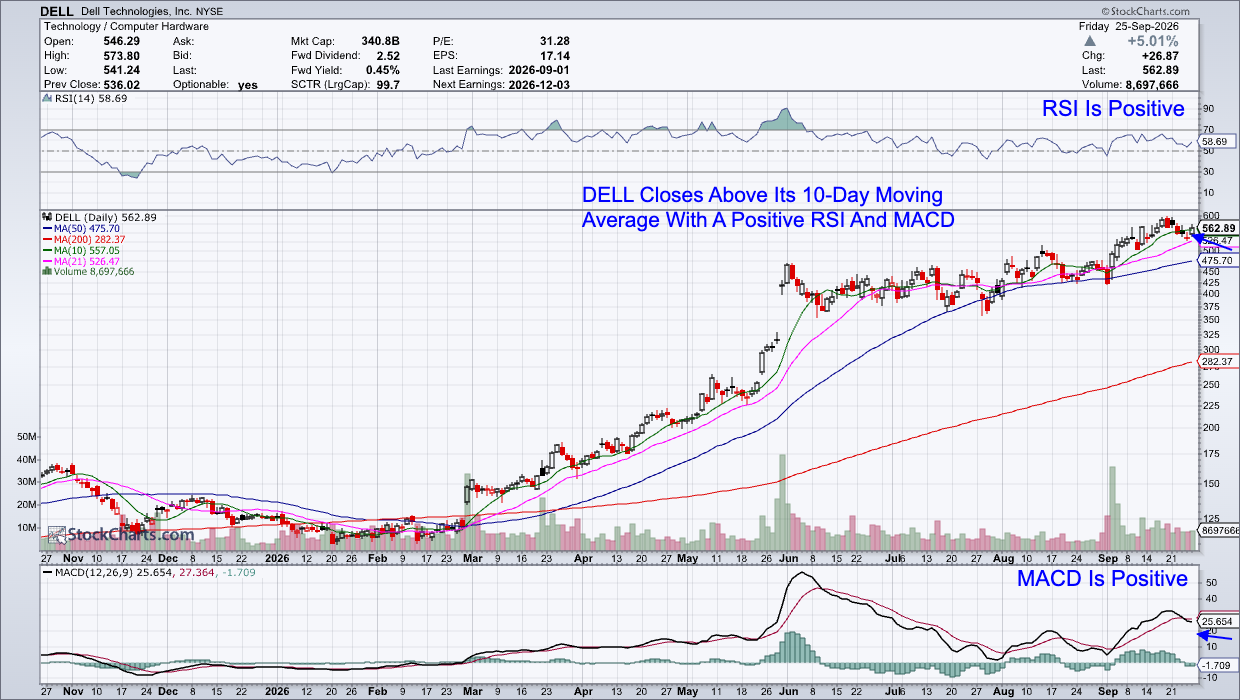Click the -1.709 histogram tag on the right axis
Screen dimensions: 1240x700
click(1219, 664)
